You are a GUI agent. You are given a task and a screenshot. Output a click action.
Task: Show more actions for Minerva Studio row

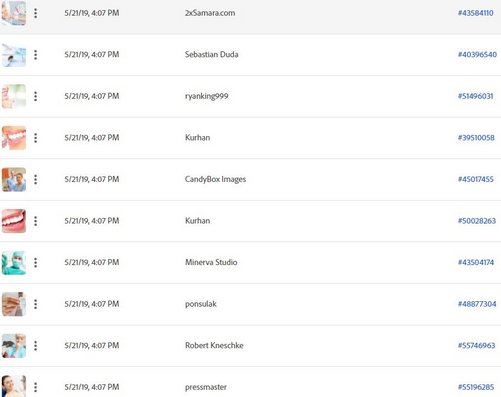point(35,263)
